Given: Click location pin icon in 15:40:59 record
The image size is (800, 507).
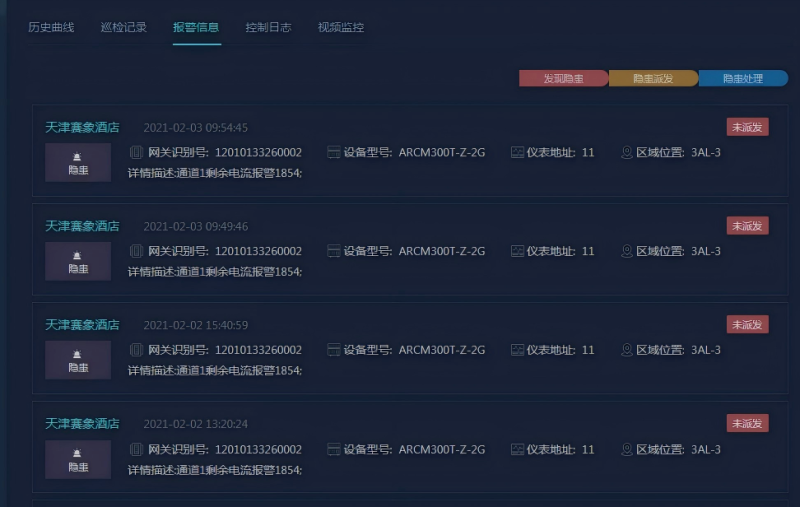Looking at the screenshot, I should [627, 350].
